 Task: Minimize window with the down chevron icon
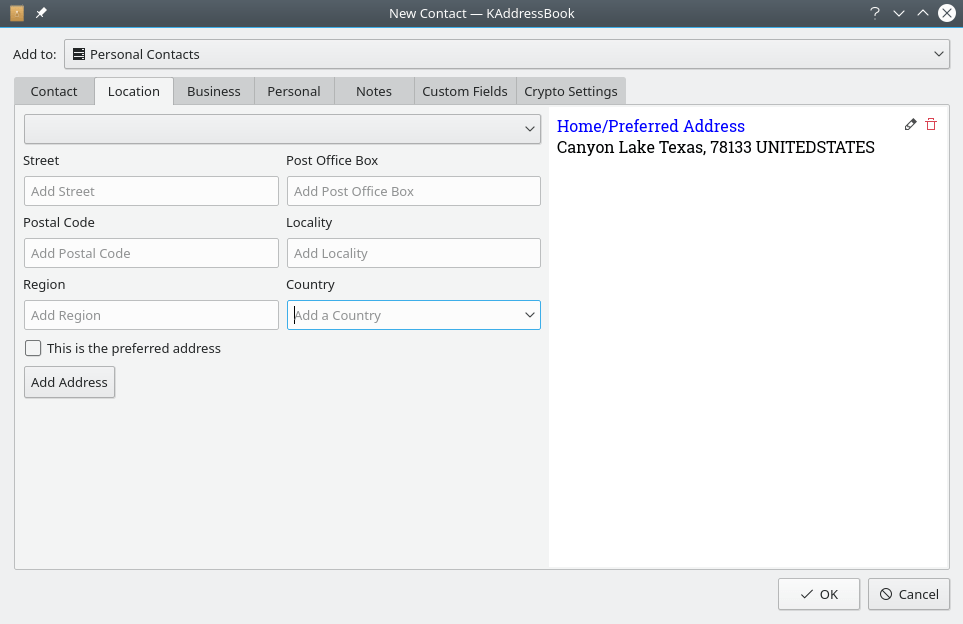coord(899,13)
